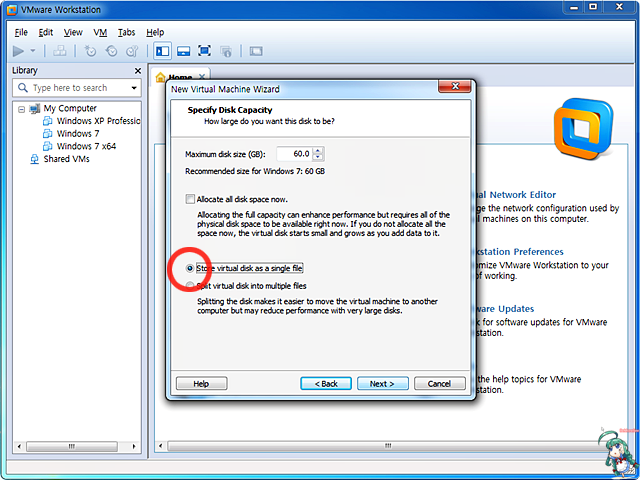Click the Take Snapshot toolbar icon

[x=90, y=51]
